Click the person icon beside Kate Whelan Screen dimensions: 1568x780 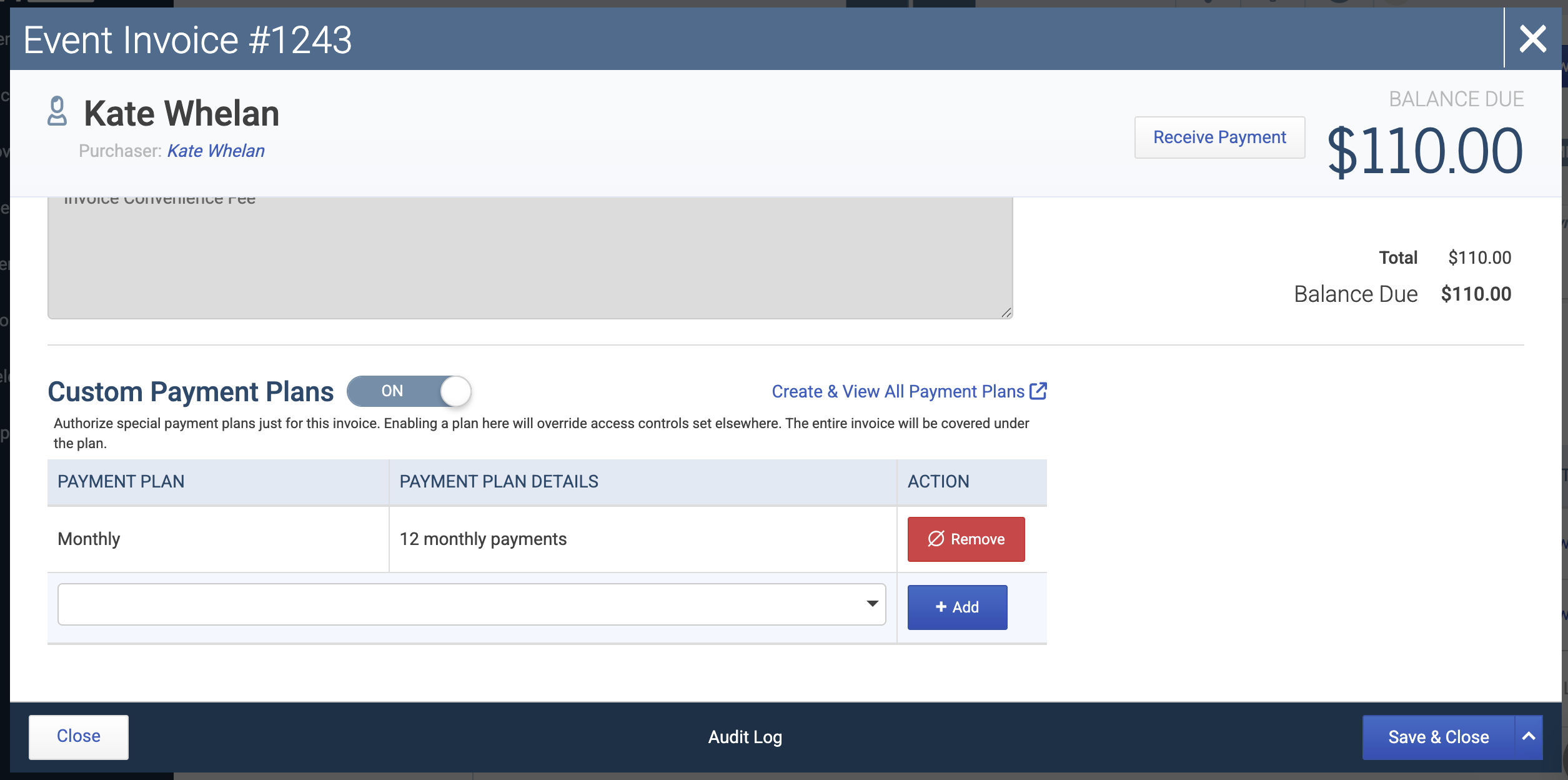tap(57, 111)
